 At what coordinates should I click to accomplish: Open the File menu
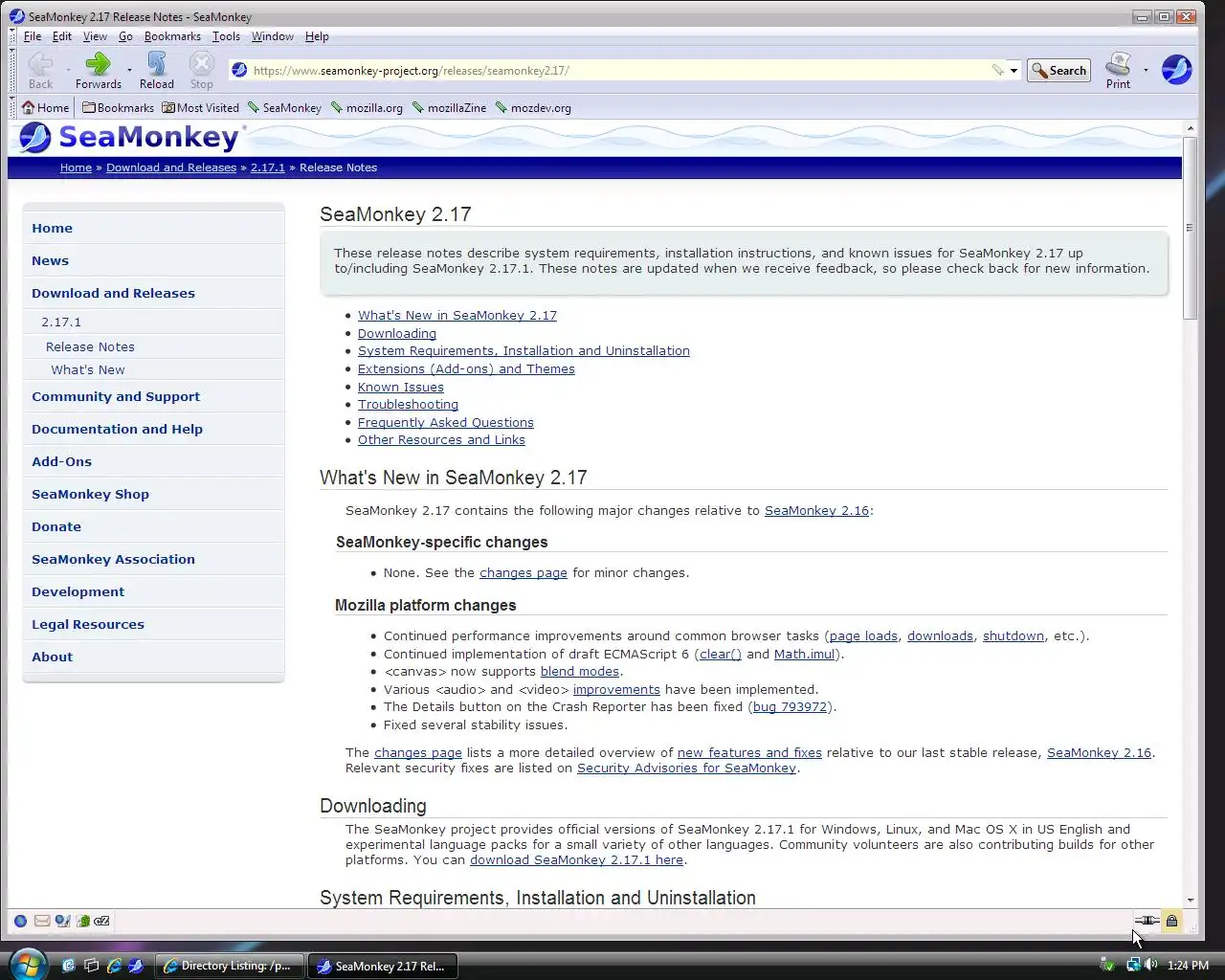(33, 36)
